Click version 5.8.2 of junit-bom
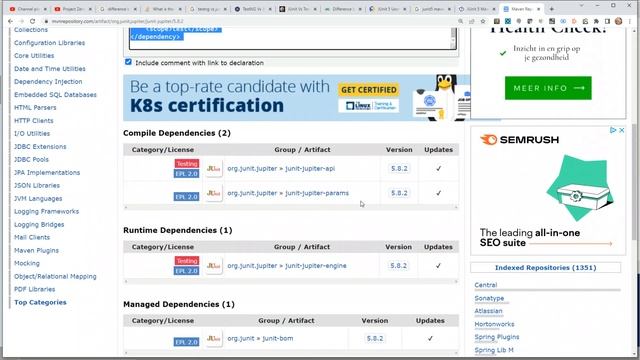This screenshot has width=640, height=360. tap(375, 338)
